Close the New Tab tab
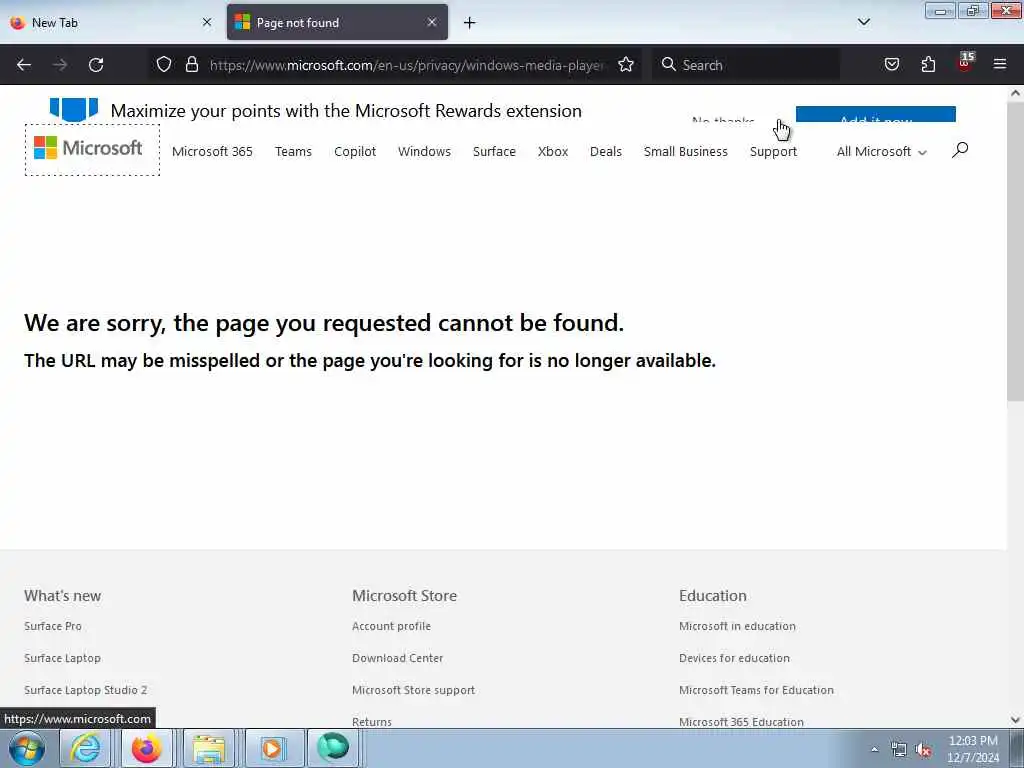 point(207,22)
